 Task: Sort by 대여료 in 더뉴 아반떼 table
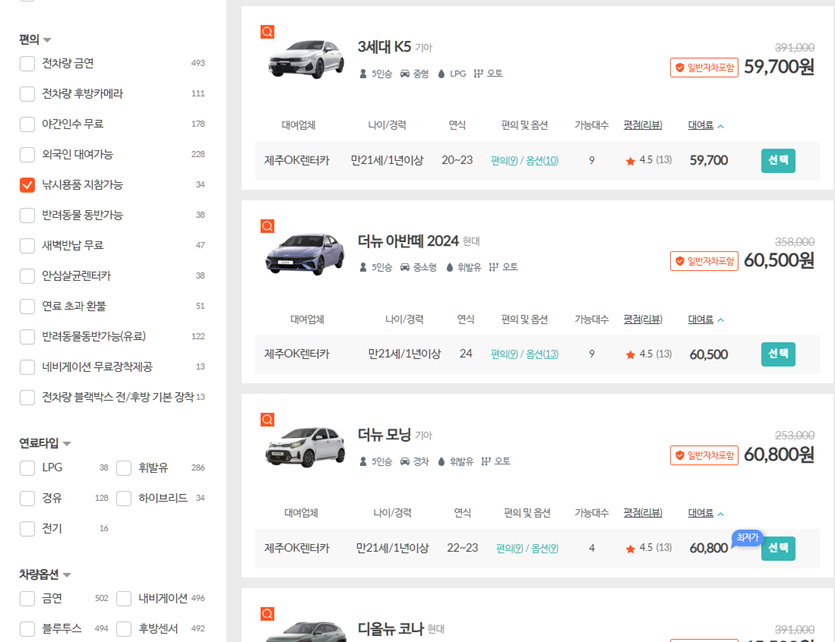[706, 319]
